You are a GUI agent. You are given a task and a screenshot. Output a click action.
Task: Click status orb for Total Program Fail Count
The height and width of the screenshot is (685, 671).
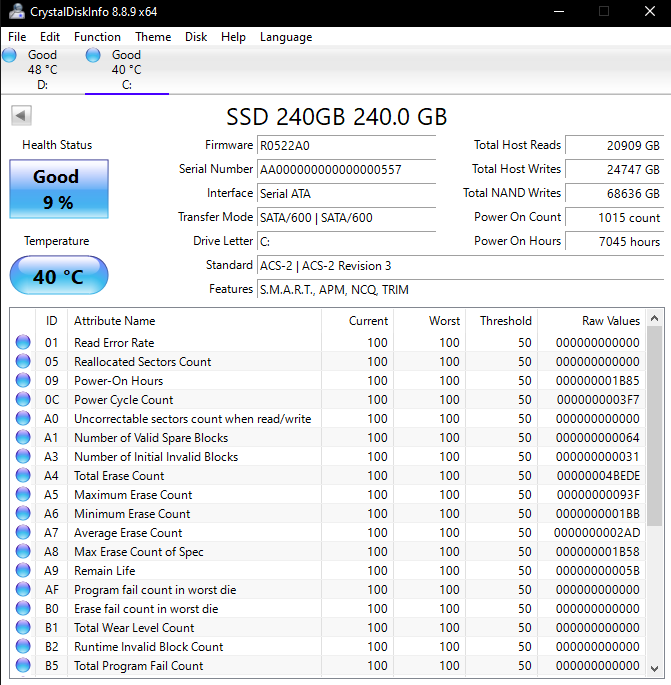click(23, 665)
